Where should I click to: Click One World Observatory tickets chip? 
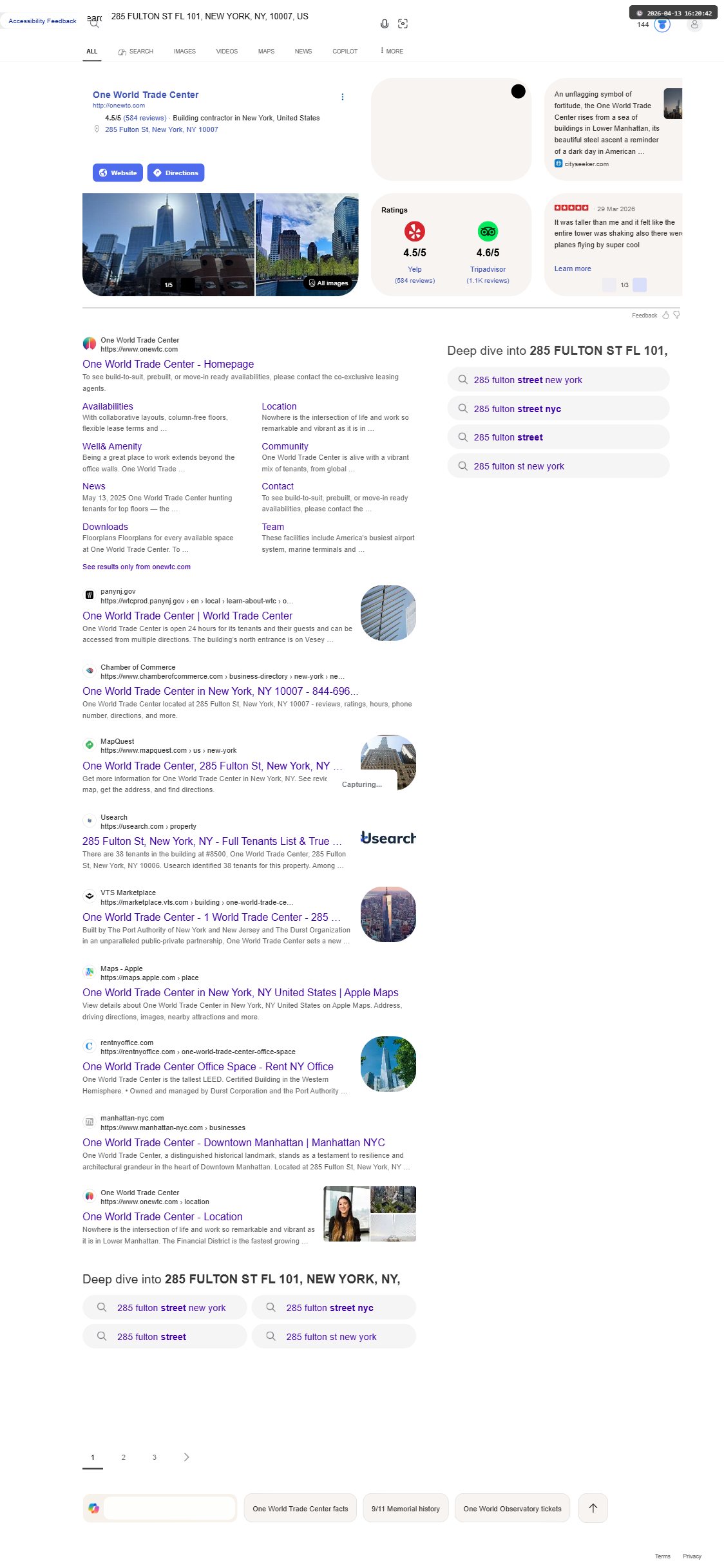coord(512,1508)
